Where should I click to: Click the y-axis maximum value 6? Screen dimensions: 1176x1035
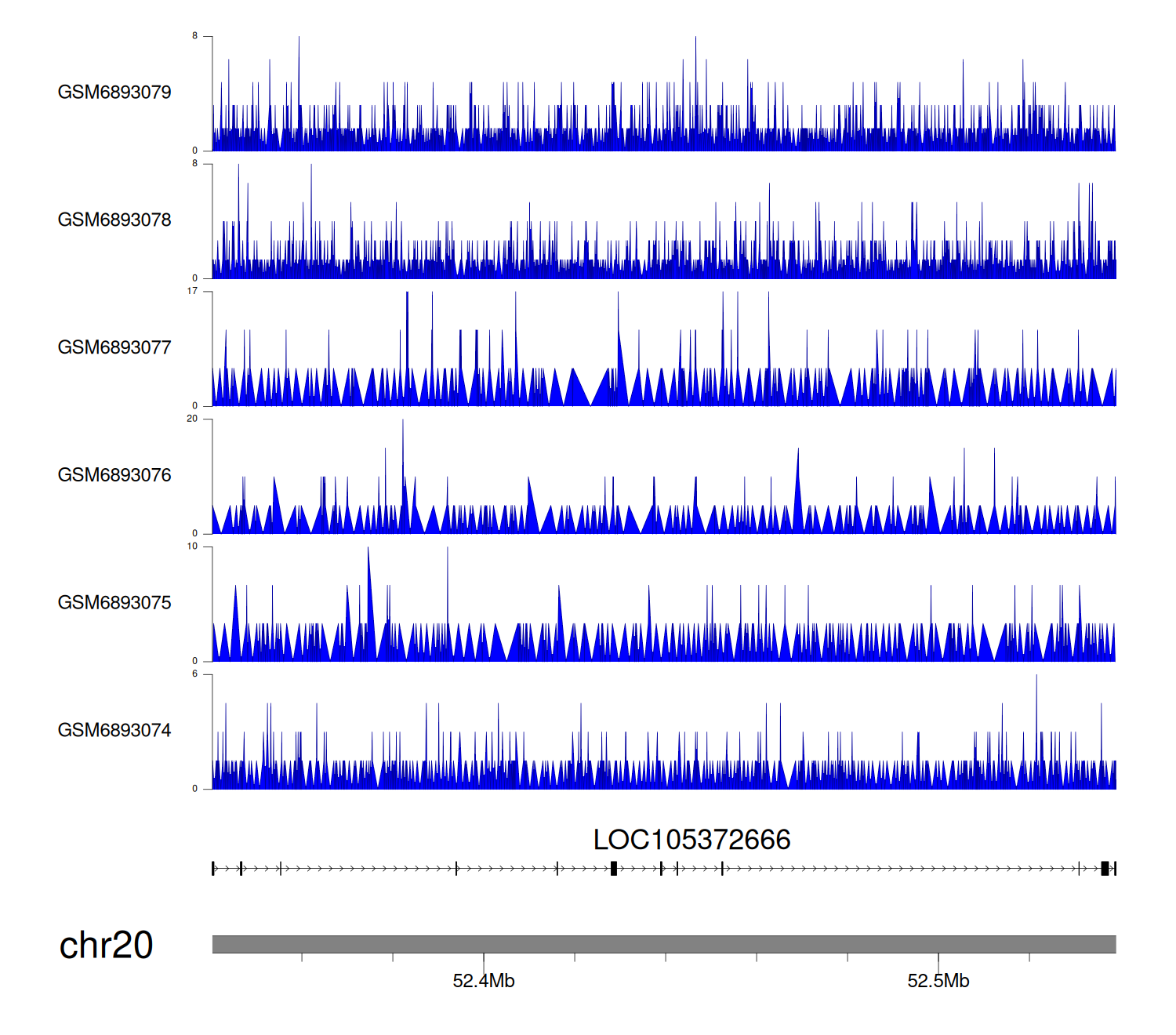point(194,674)
